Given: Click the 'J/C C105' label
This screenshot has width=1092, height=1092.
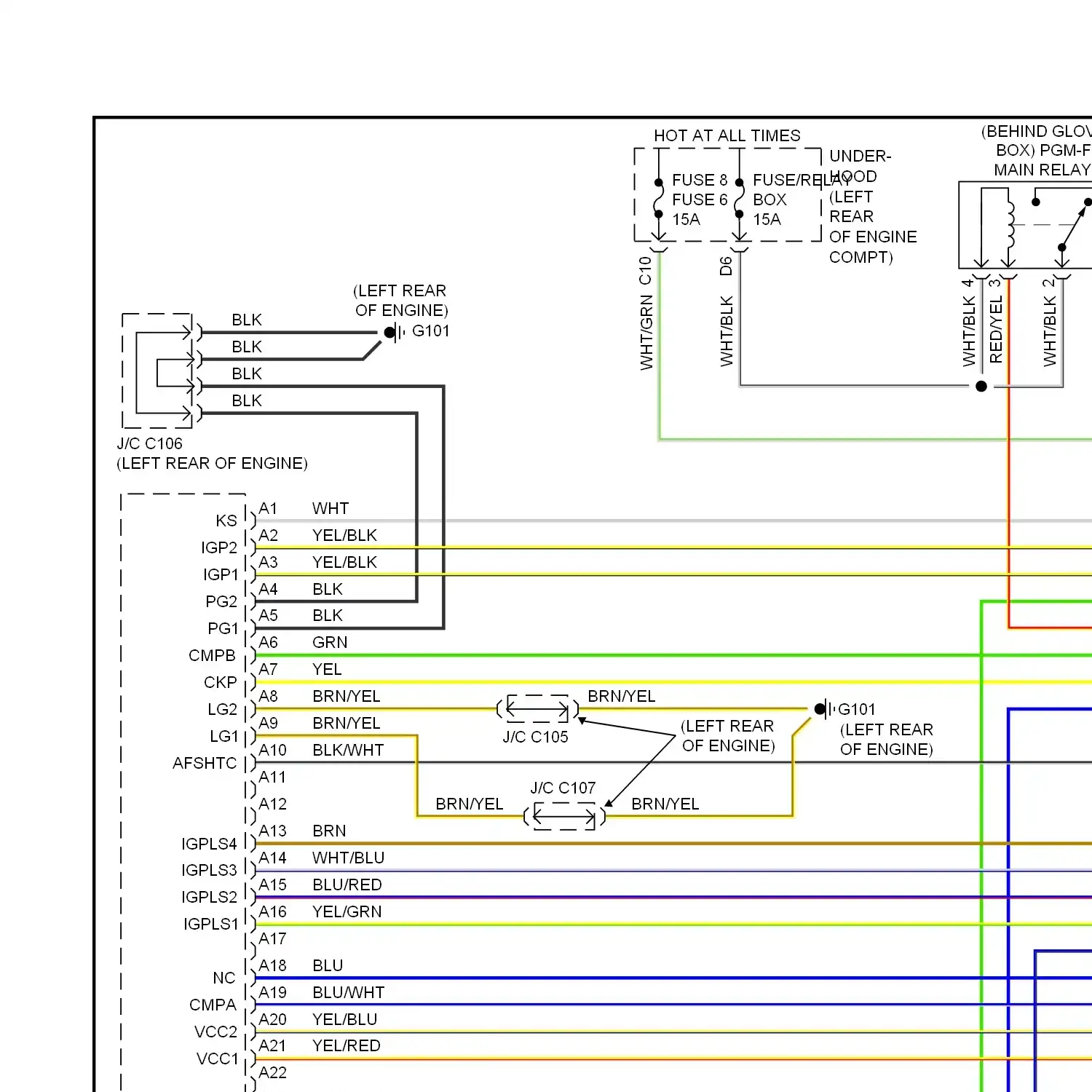Looking at the screenshot, I should tap(535, 737).
